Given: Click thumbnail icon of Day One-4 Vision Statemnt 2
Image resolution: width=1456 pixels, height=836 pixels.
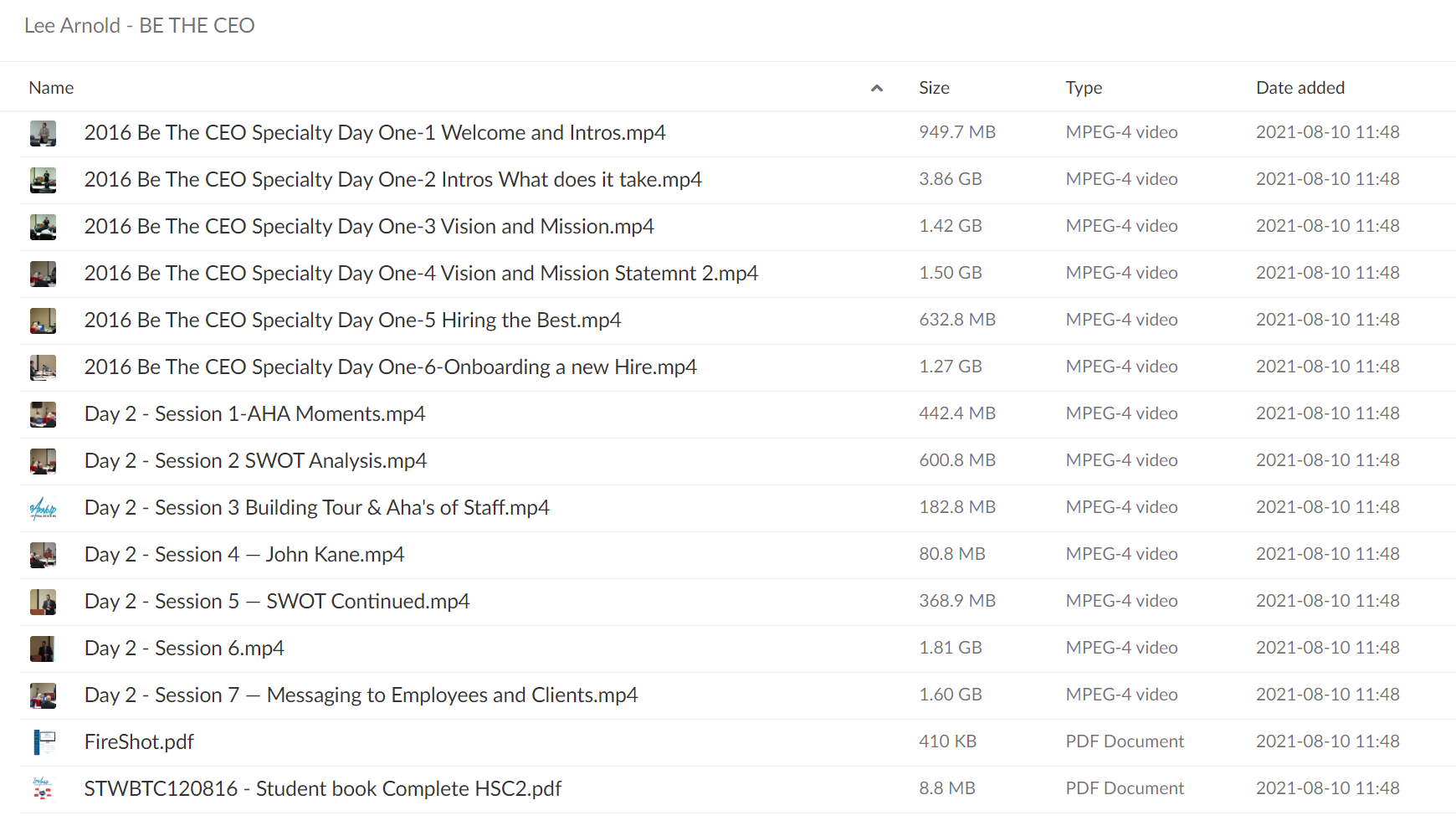Looking at the screenshot, I should point(43,274).
